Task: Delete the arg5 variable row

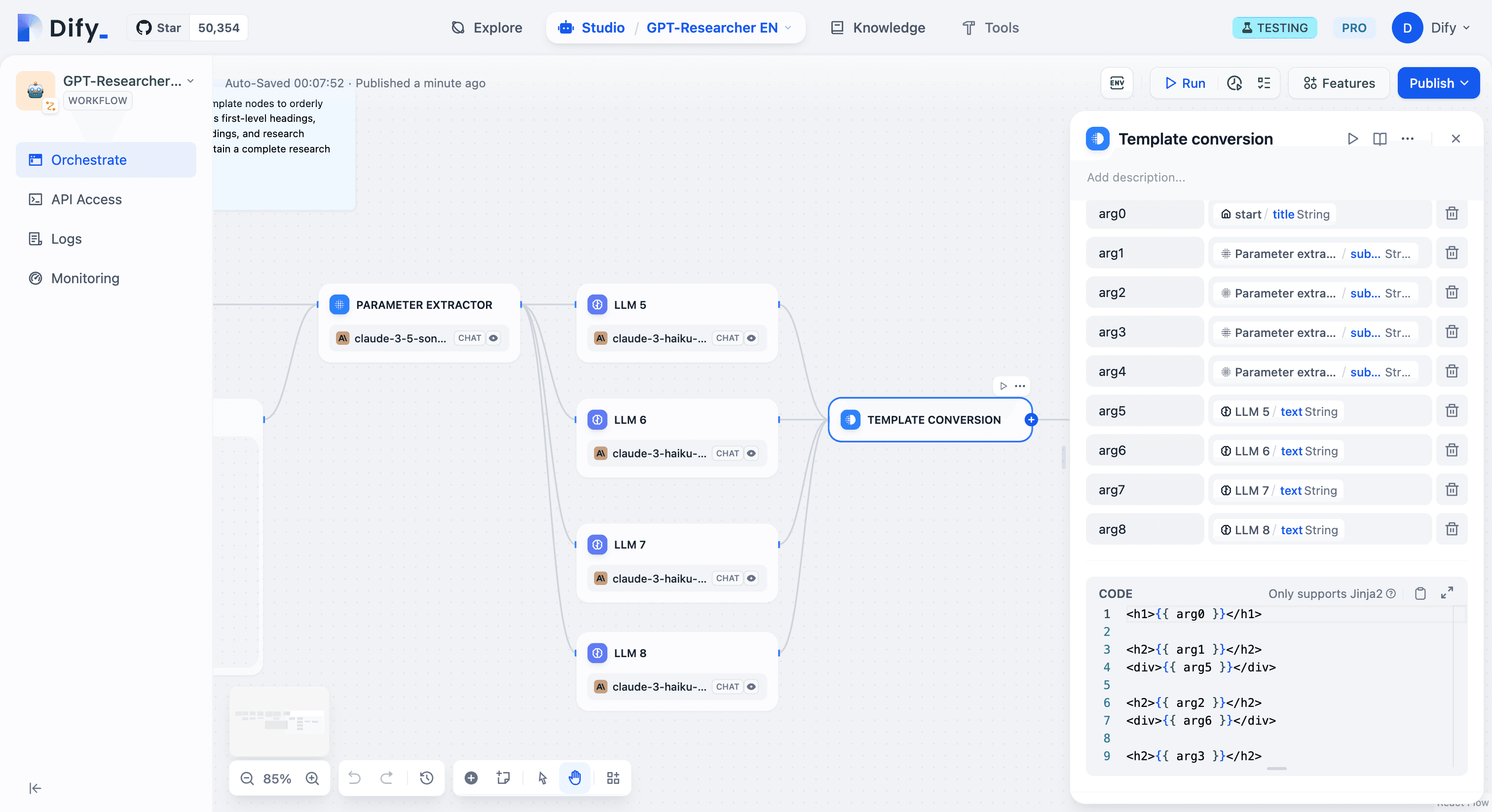Action: [1452, 411]
